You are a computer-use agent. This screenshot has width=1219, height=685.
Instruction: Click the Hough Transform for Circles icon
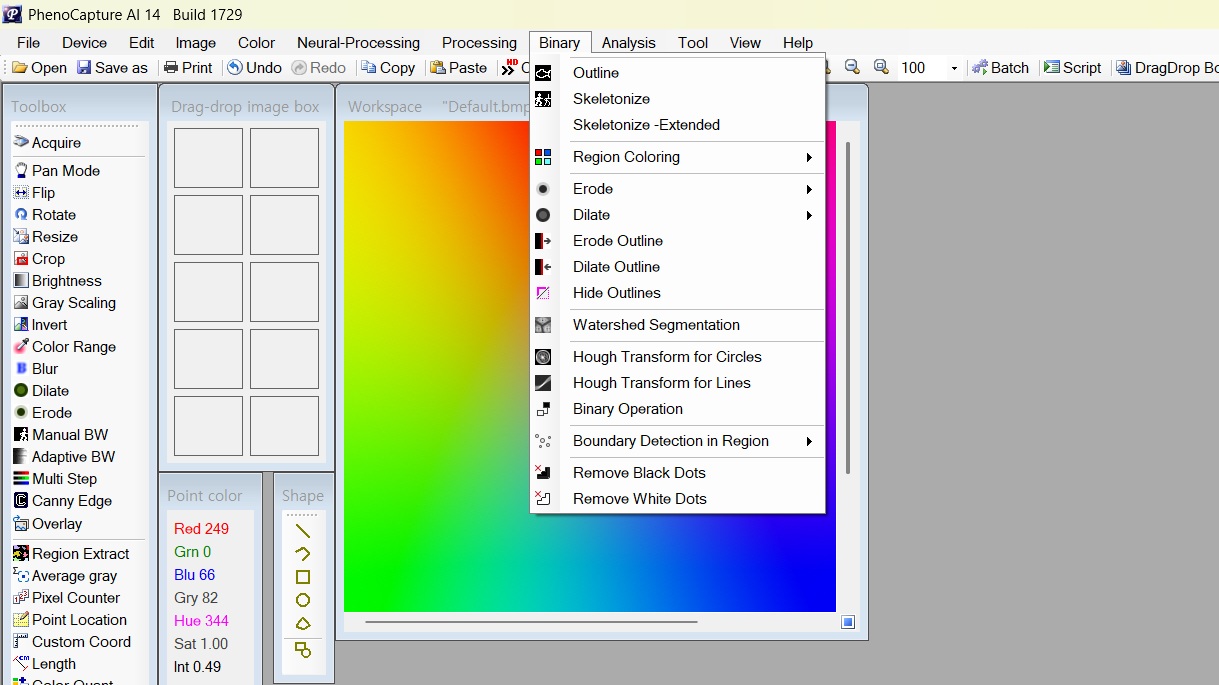click(543, 357)
